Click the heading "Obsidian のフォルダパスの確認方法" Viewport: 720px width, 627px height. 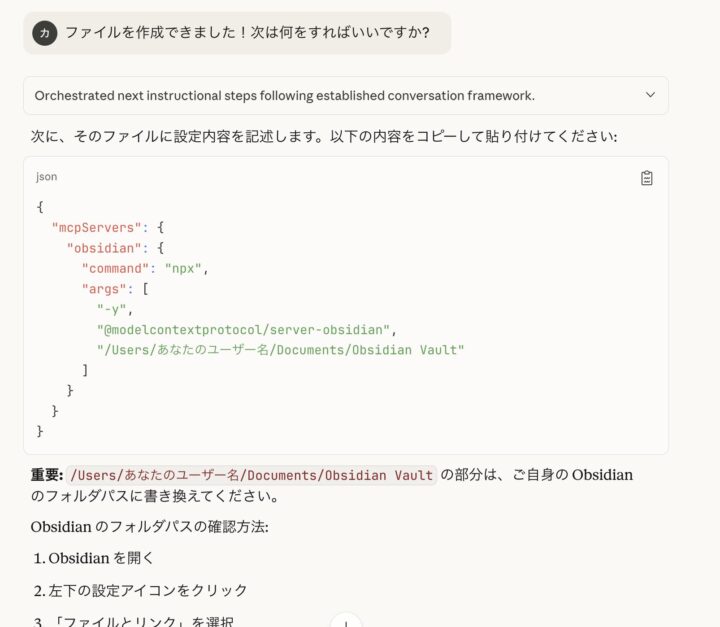click(x=149, y=527)
